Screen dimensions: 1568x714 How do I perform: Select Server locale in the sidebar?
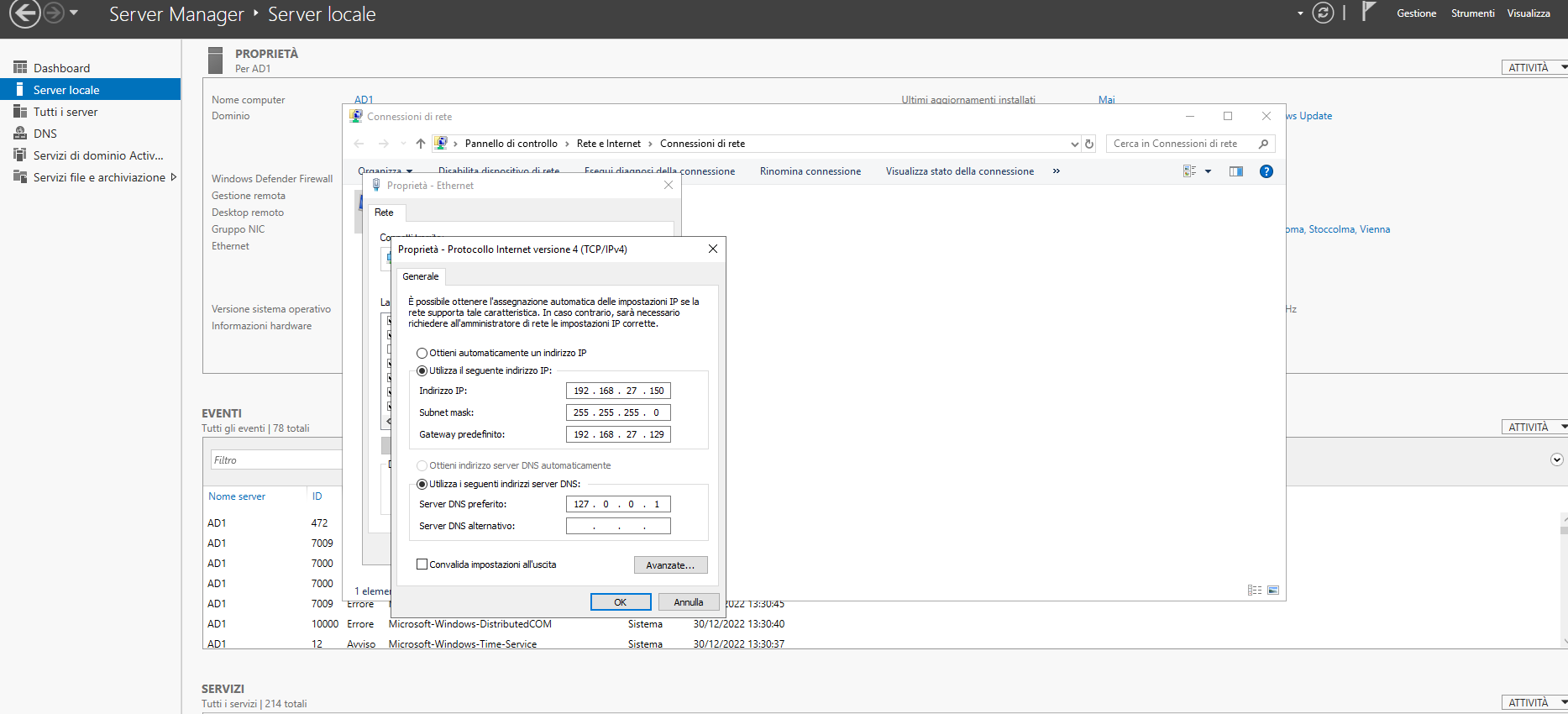(91, 90)
